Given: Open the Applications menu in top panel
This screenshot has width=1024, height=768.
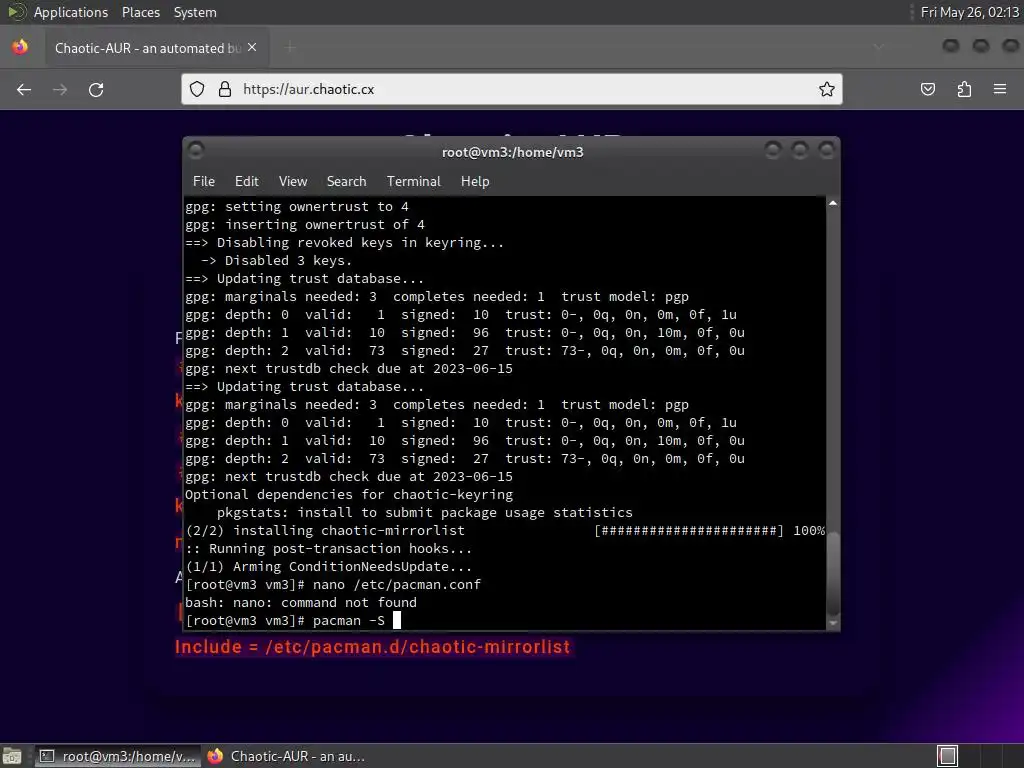Looking at the screenshot, I should click(x=71, y=12).
